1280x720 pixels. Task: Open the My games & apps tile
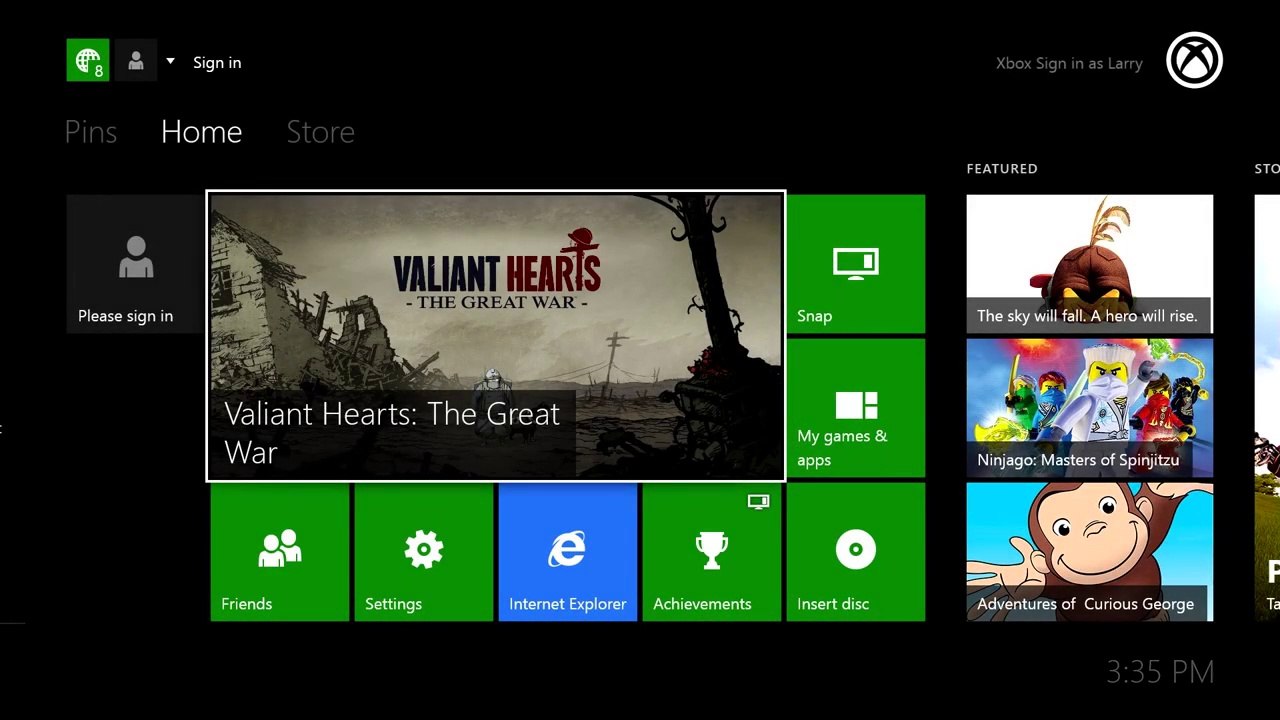point(856,408)
